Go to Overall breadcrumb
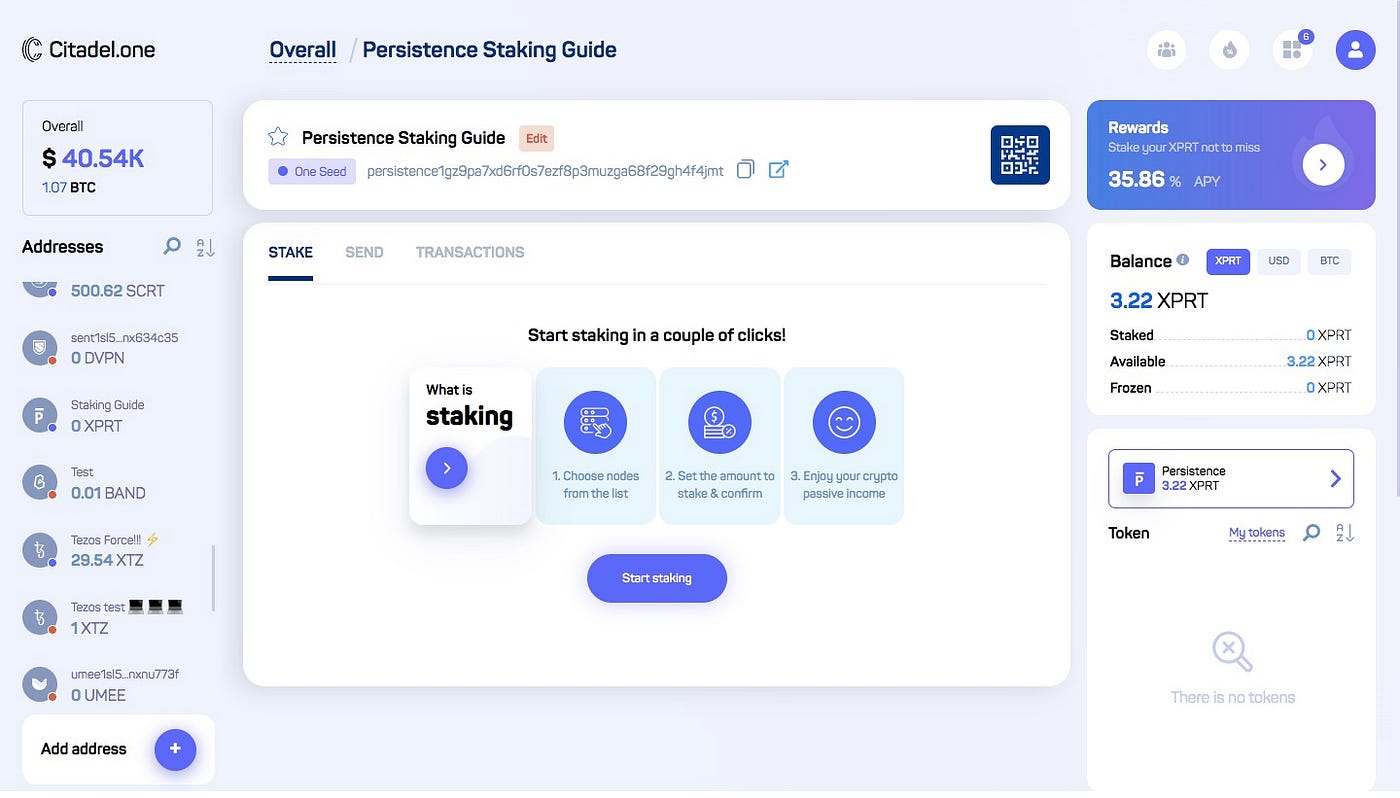Image resolution: width=1400 pixels, height=798 pixels. pyautogui.click(x=303, y=50)
